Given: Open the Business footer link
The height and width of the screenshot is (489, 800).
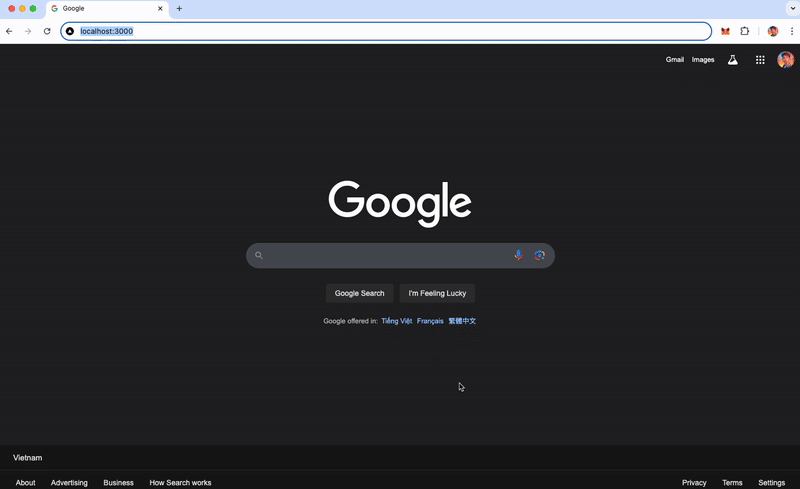Looking at the screenshot, I should pyautogui.click(x=118, y=482).
